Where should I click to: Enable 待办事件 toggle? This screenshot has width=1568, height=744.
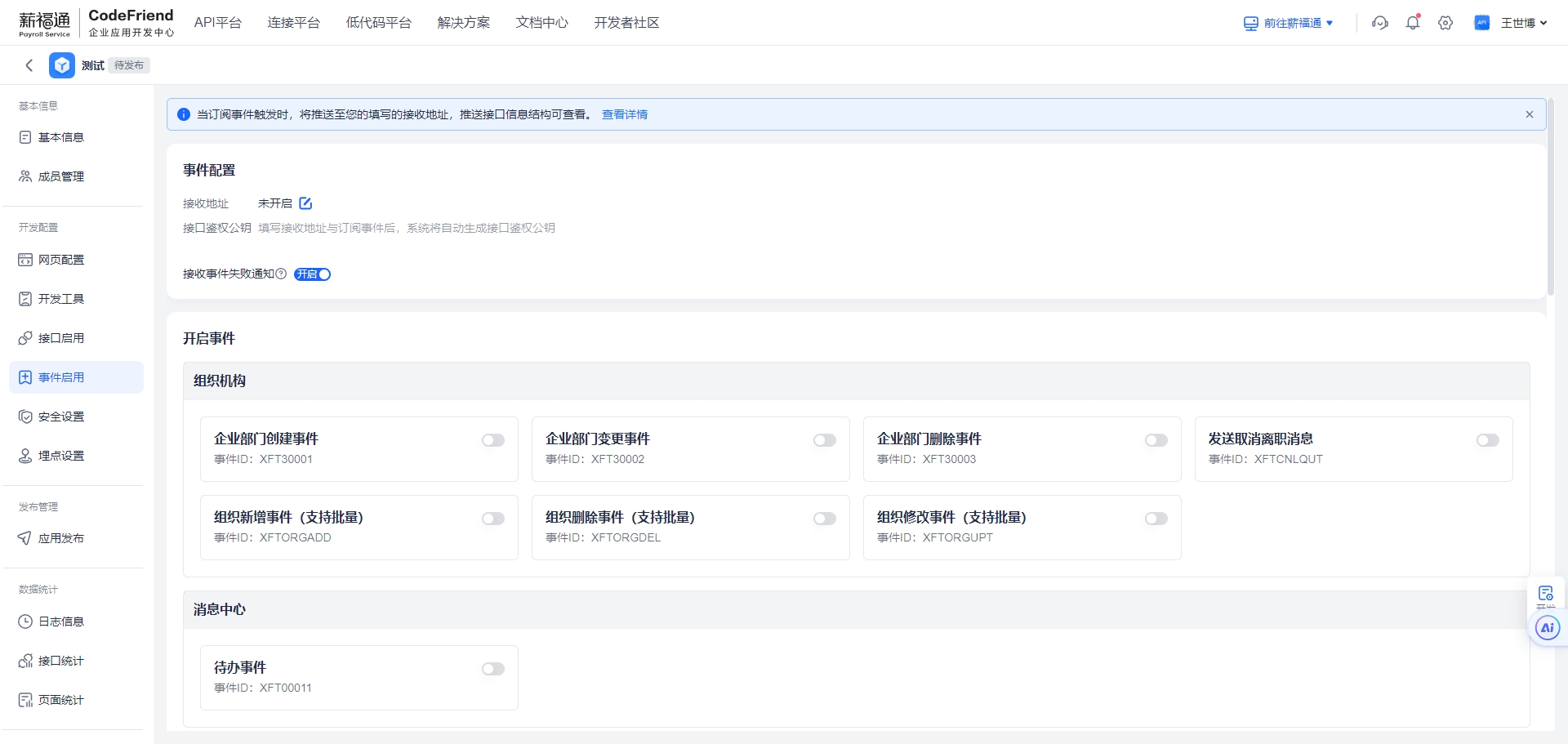point(493,669)
